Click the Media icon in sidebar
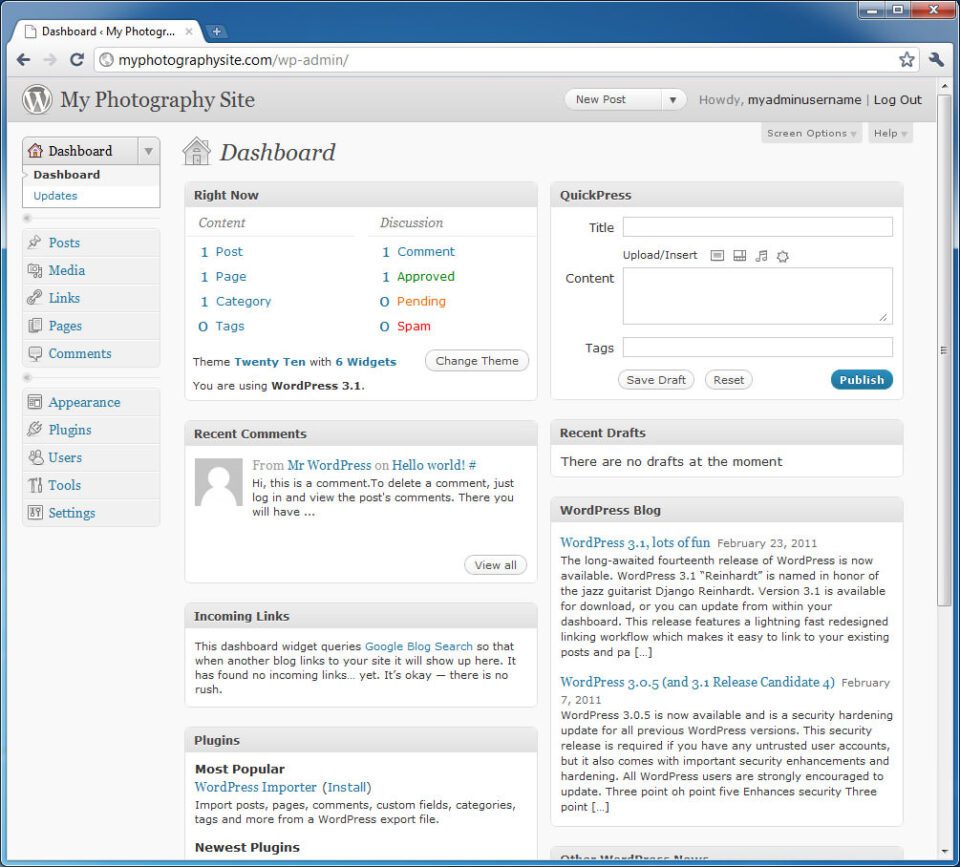This screenshot has height=867, width=960. pos(34,270)
